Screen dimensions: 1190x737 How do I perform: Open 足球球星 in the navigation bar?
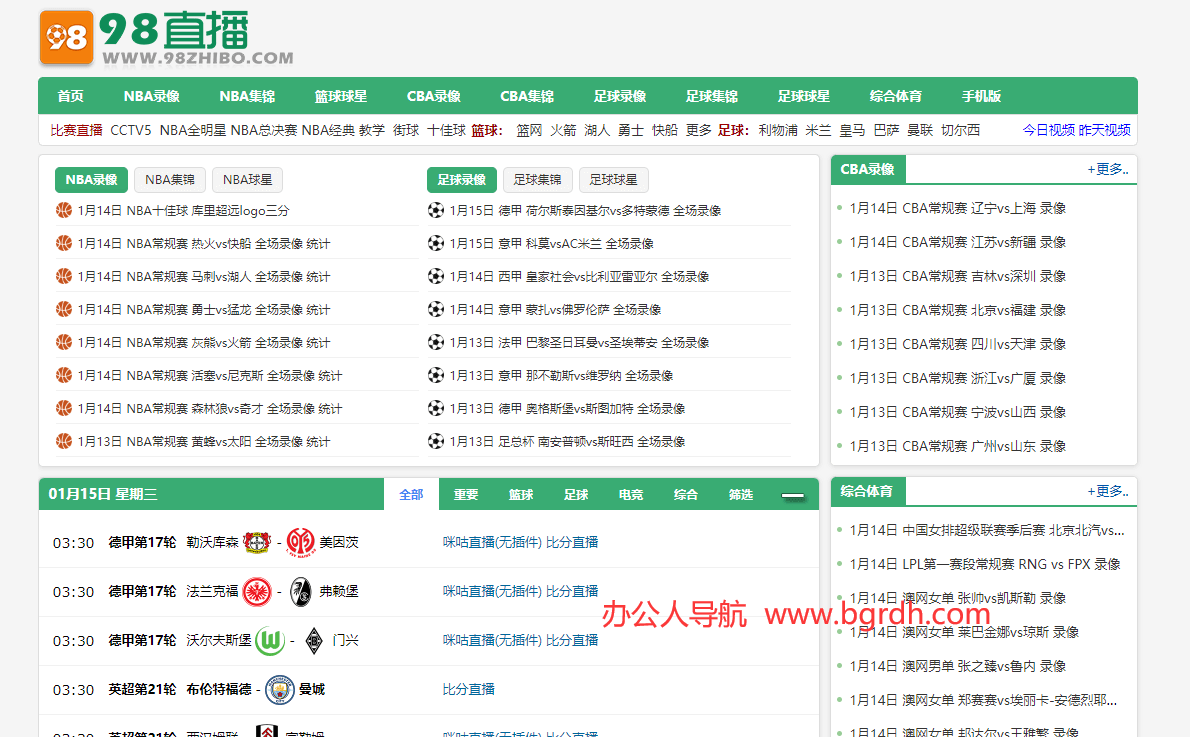point(804,96)
